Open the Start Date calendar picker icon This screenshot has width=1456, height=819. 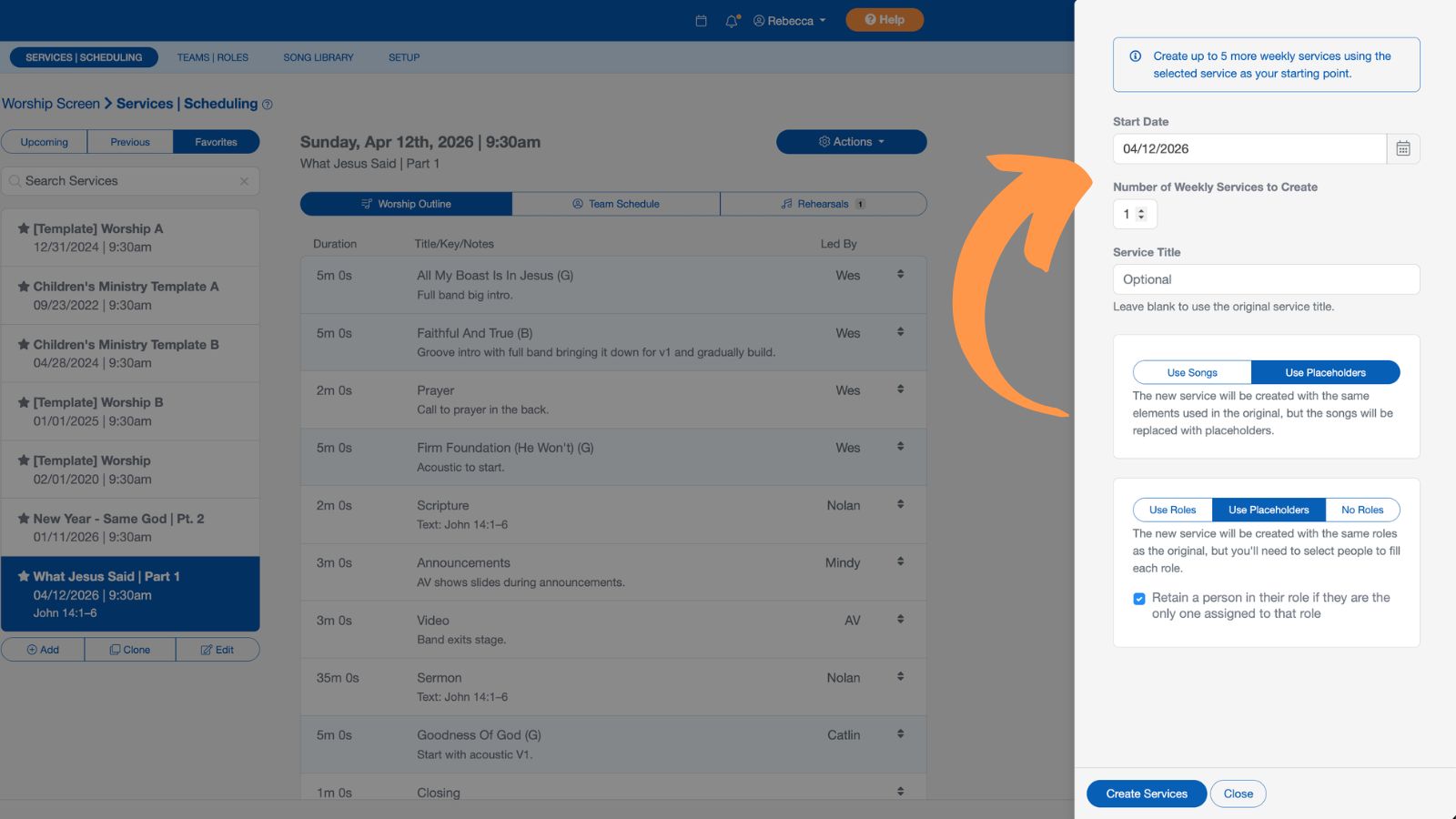(1402, 148)
